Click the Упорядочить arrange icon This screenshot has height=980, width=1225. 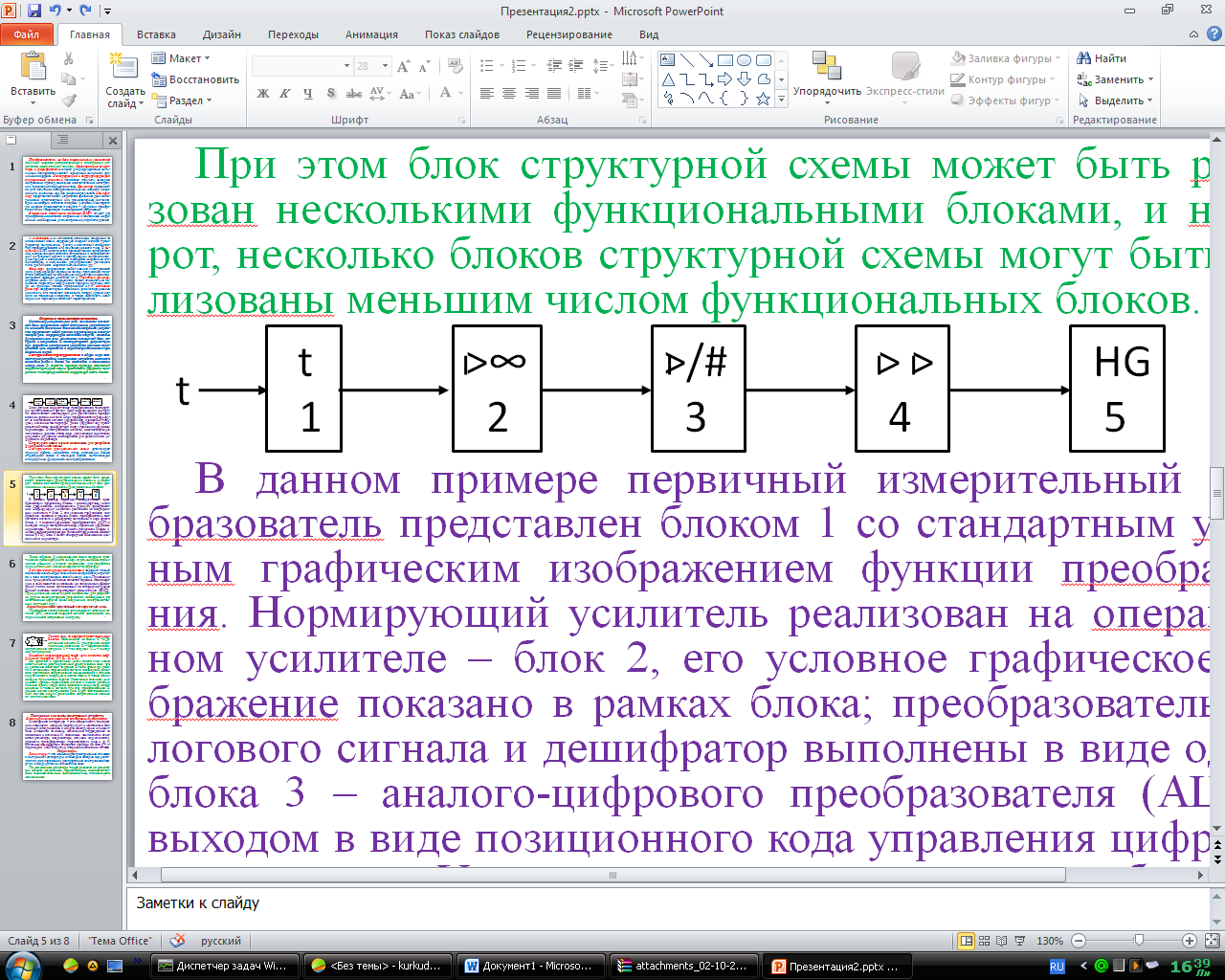(x=826, y=65)
